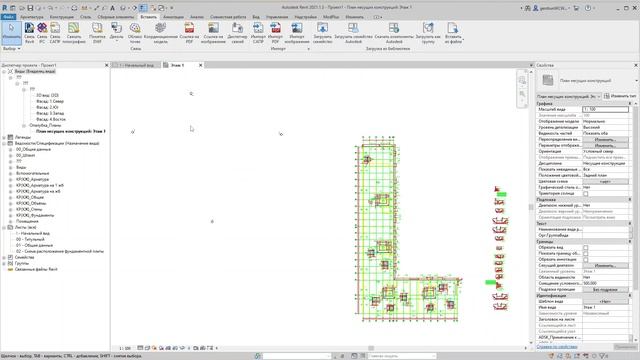
Task: Switch to the Structure ribbon tab
Action: pyautogui.click(x=62, y=17)
